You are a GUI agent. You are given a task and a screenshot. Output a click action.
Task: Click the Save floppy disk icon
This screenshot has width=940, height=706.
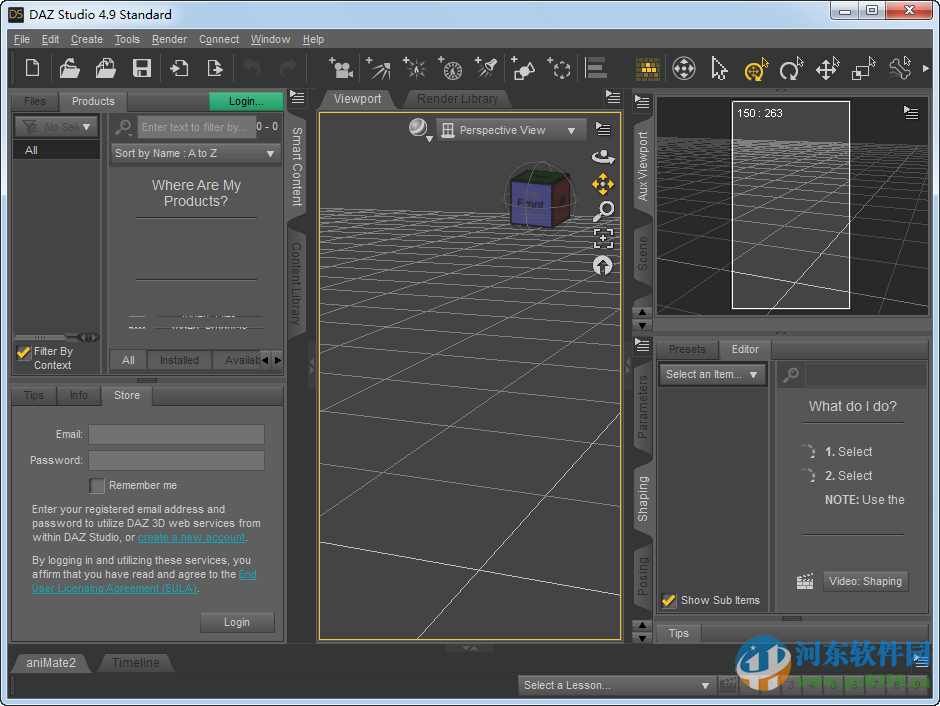click(x=142, y=69)
